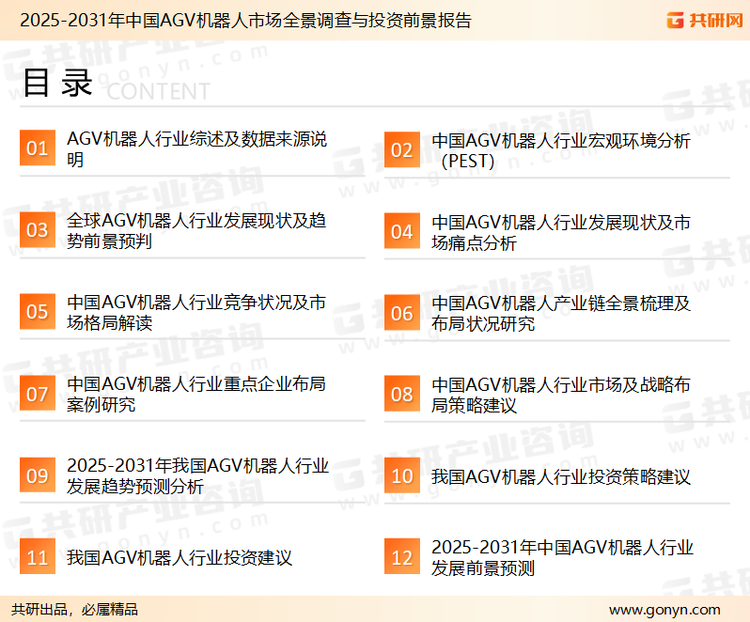Image resolution: width=750 pixels, height=622 pixels.
Task: Select chapter title 我国AGV机器人行业投资策略建议
Action: pyautogui.click(x=561, y=477)
